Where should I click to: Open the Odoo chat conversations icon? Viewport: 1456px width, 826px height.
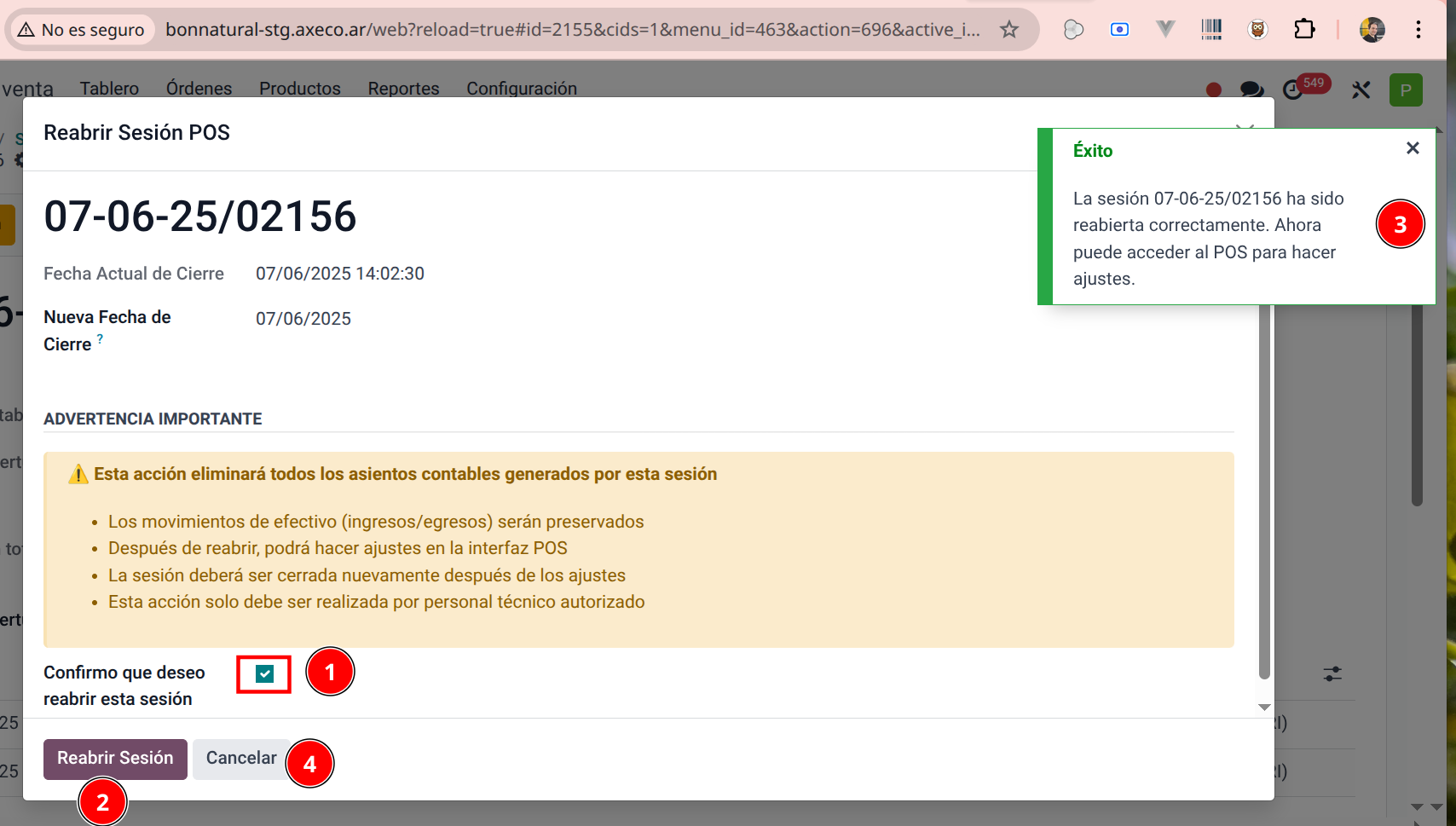(x=1251, y=90)
